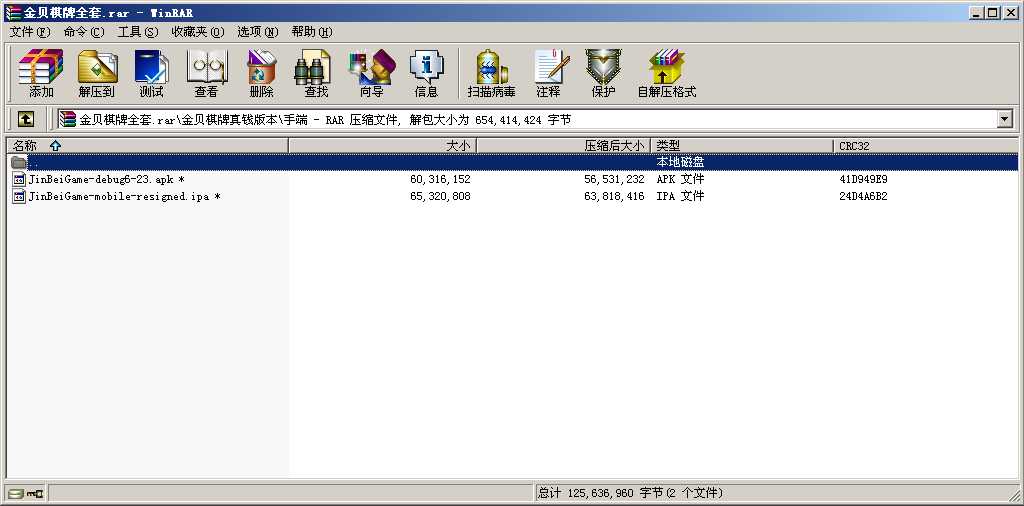Launch the 向导 (Wizard) tool
1024x506 pixels.
(x=372, y=72)
